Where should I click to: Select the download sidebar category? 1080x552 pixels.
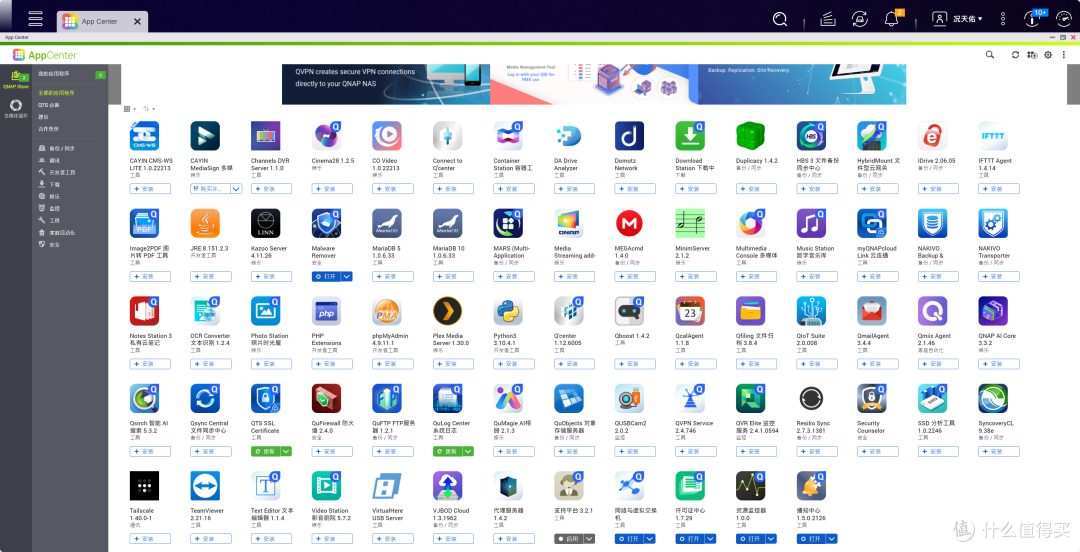pos(50,184)
